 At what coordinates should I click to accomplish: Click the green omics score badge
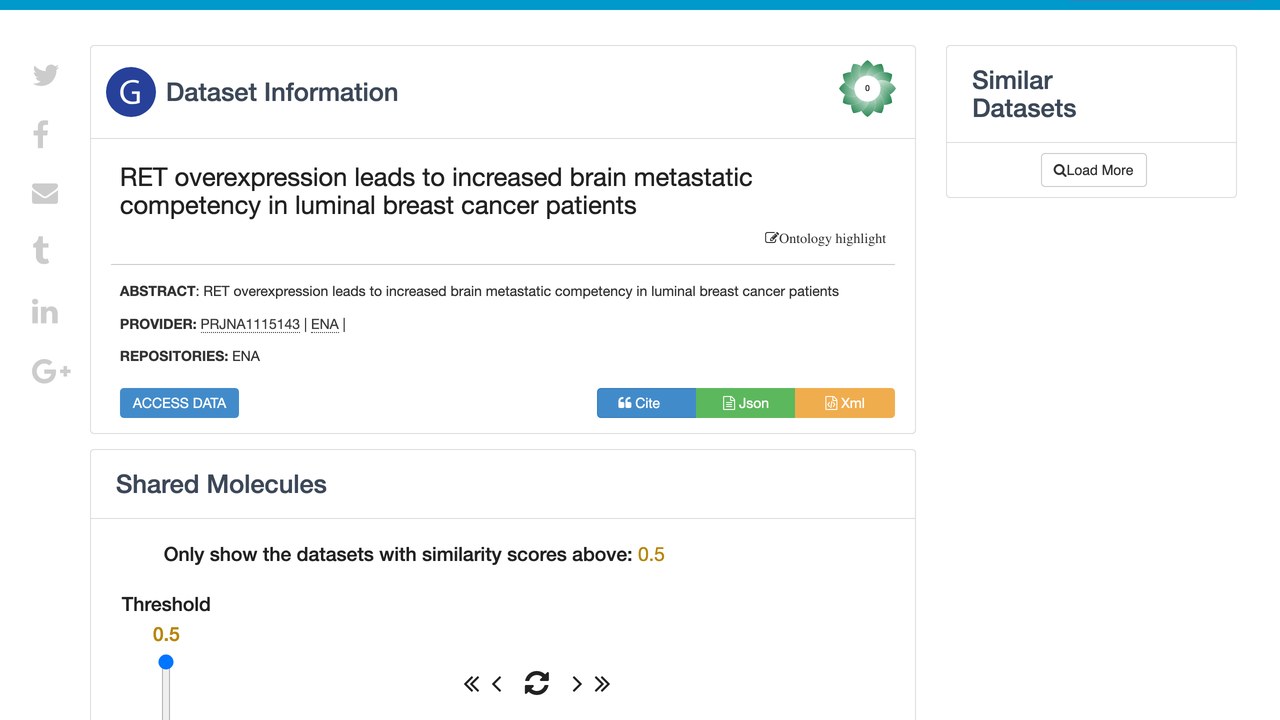point(867,88)
